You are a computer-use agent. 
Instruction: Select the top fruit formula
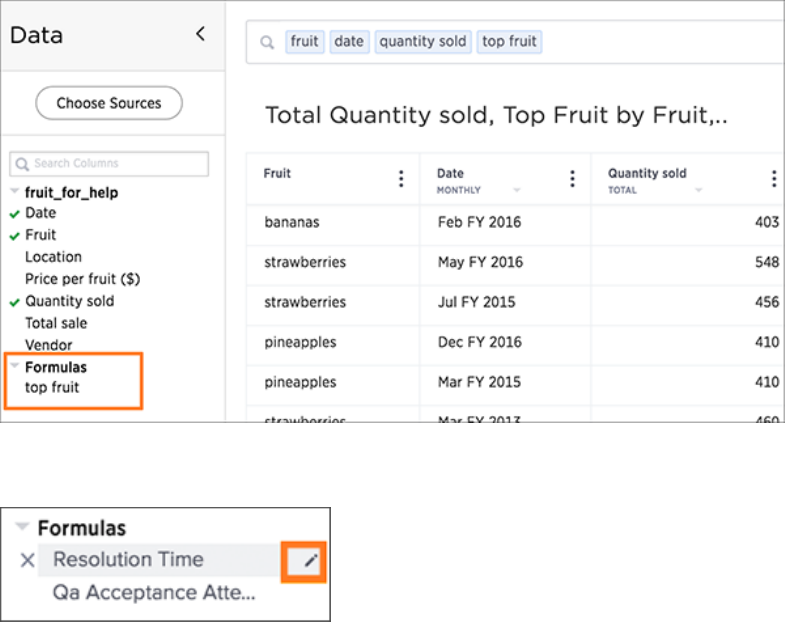52,388
